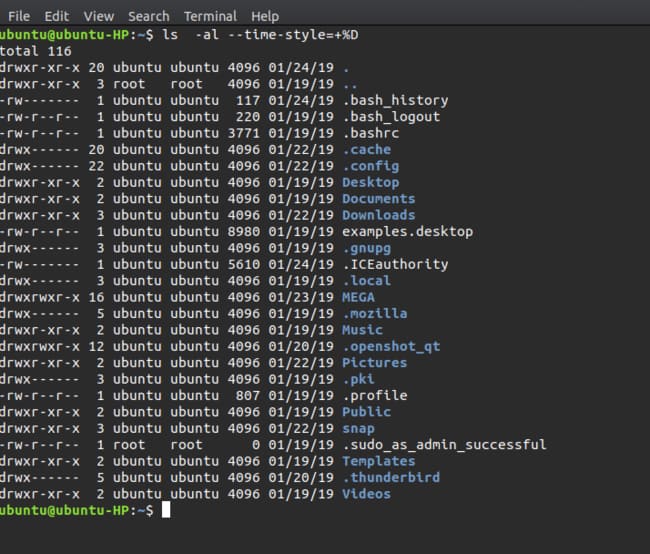The width and height of the screenshot is (650, 554).
Task: Click the cursor block at the bottom prompt
Action: point(166,510)
